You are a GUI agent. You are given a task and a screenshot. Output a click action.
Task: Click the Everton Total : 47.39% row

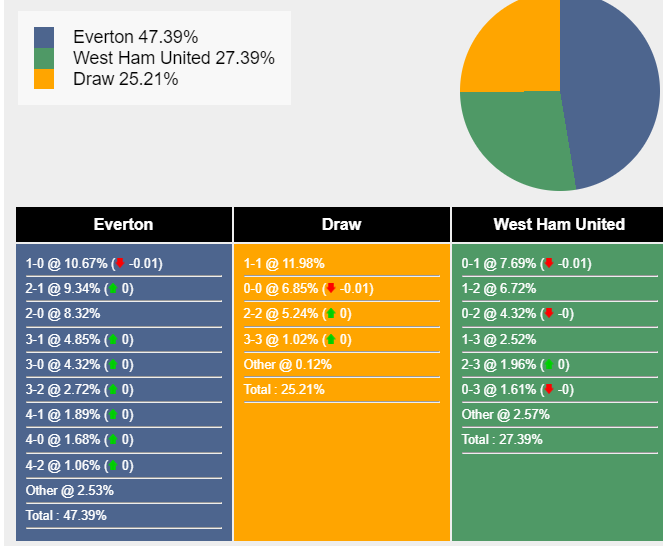(67, 516)
